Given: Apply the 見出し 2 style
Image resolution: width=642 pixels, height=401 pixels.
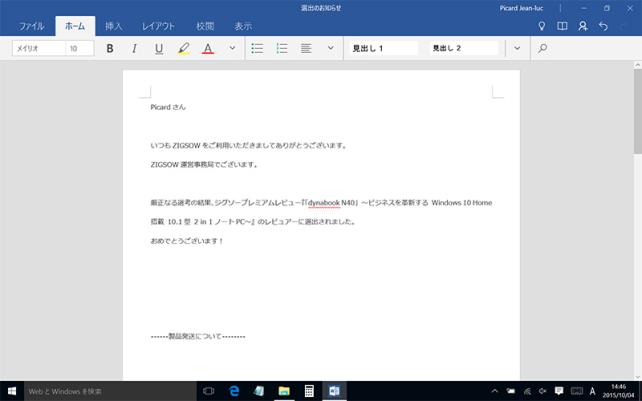Looking at the screenshot, I should pos(463,48).
